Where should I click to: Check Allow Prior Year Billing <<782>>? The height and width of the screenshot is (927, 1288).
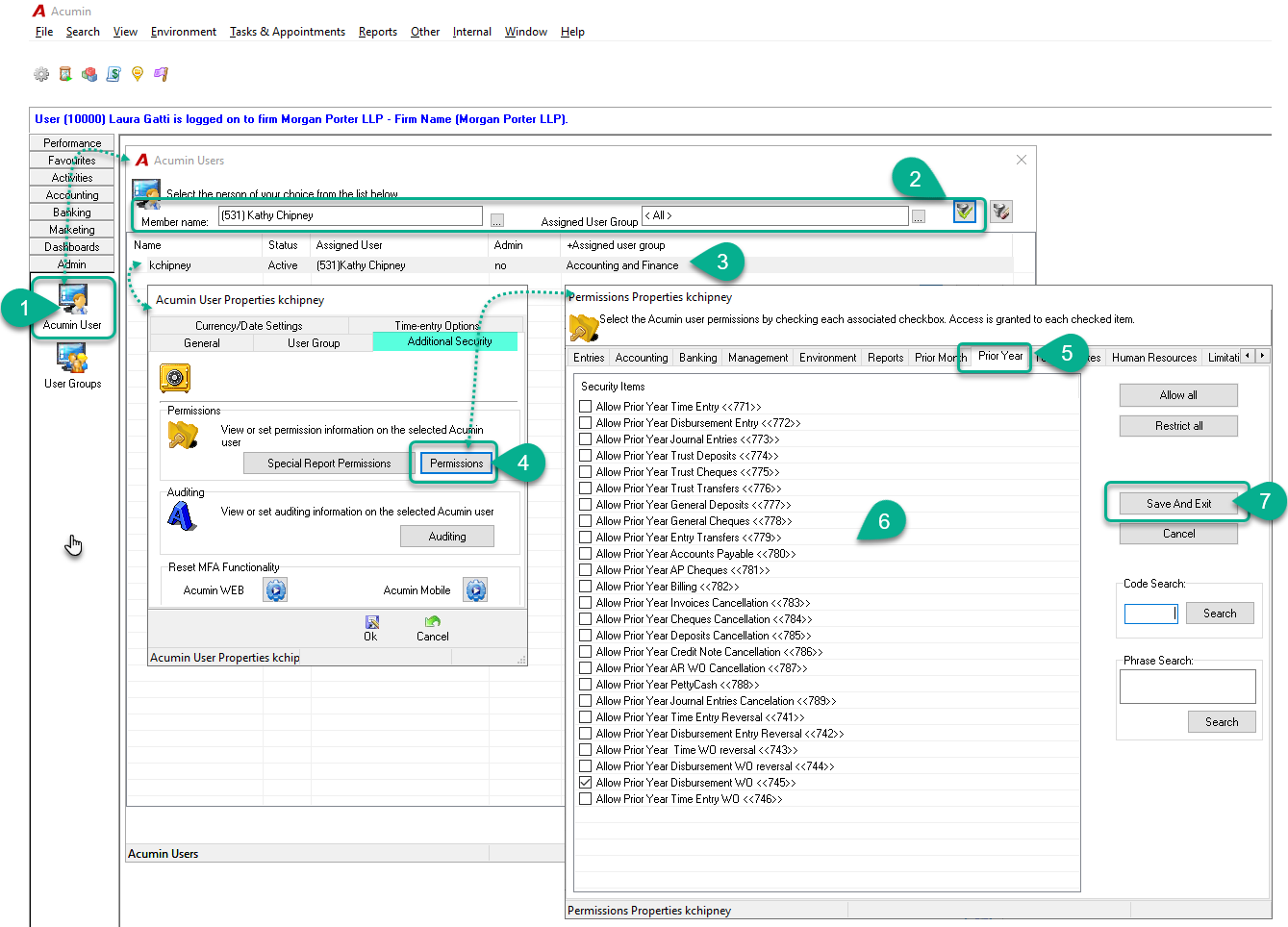point(585,587)
